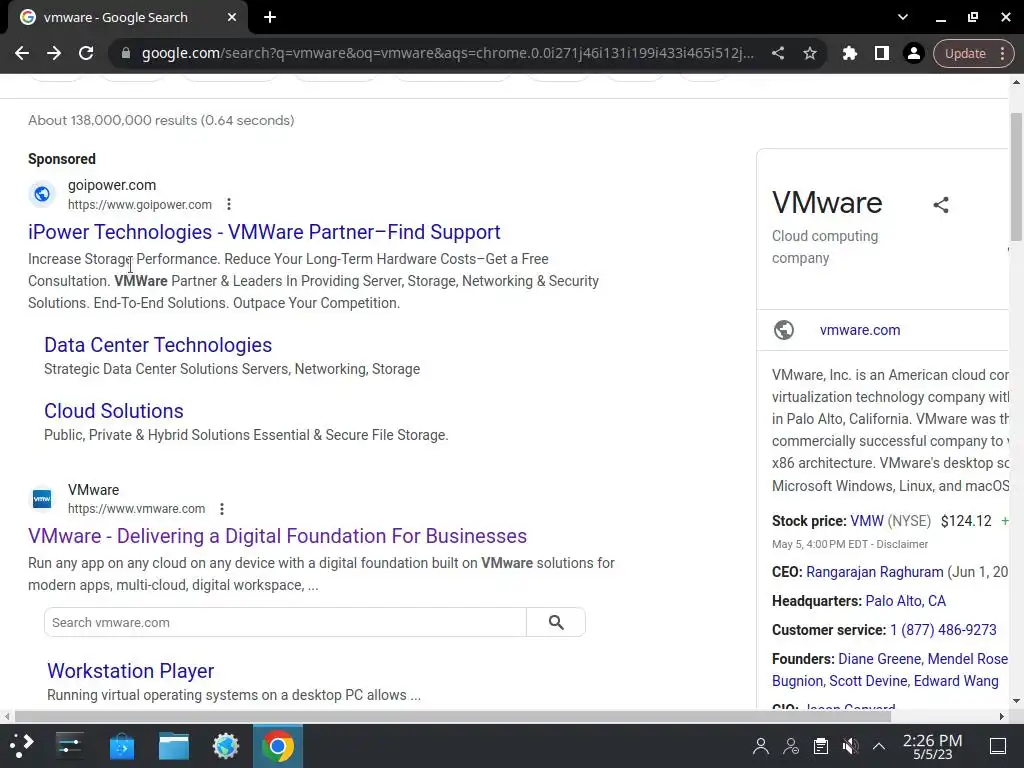Open options menu for vmware.com result

click(x=222, y=509)
